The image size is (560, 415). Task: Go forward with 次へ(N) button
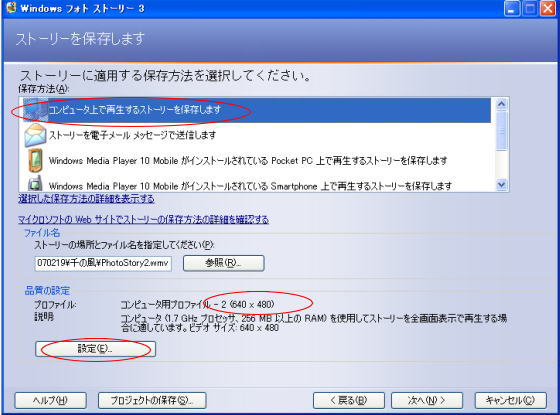[x=427, y=400]
